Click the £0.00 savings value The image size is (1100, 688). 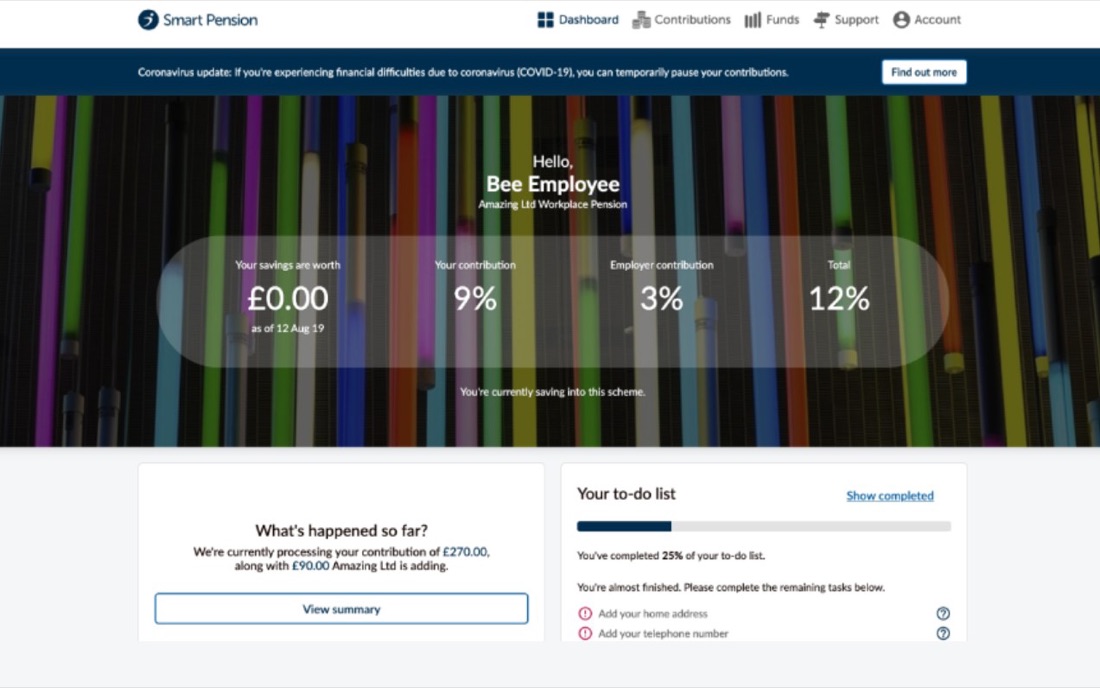click(x=288, y=298)
